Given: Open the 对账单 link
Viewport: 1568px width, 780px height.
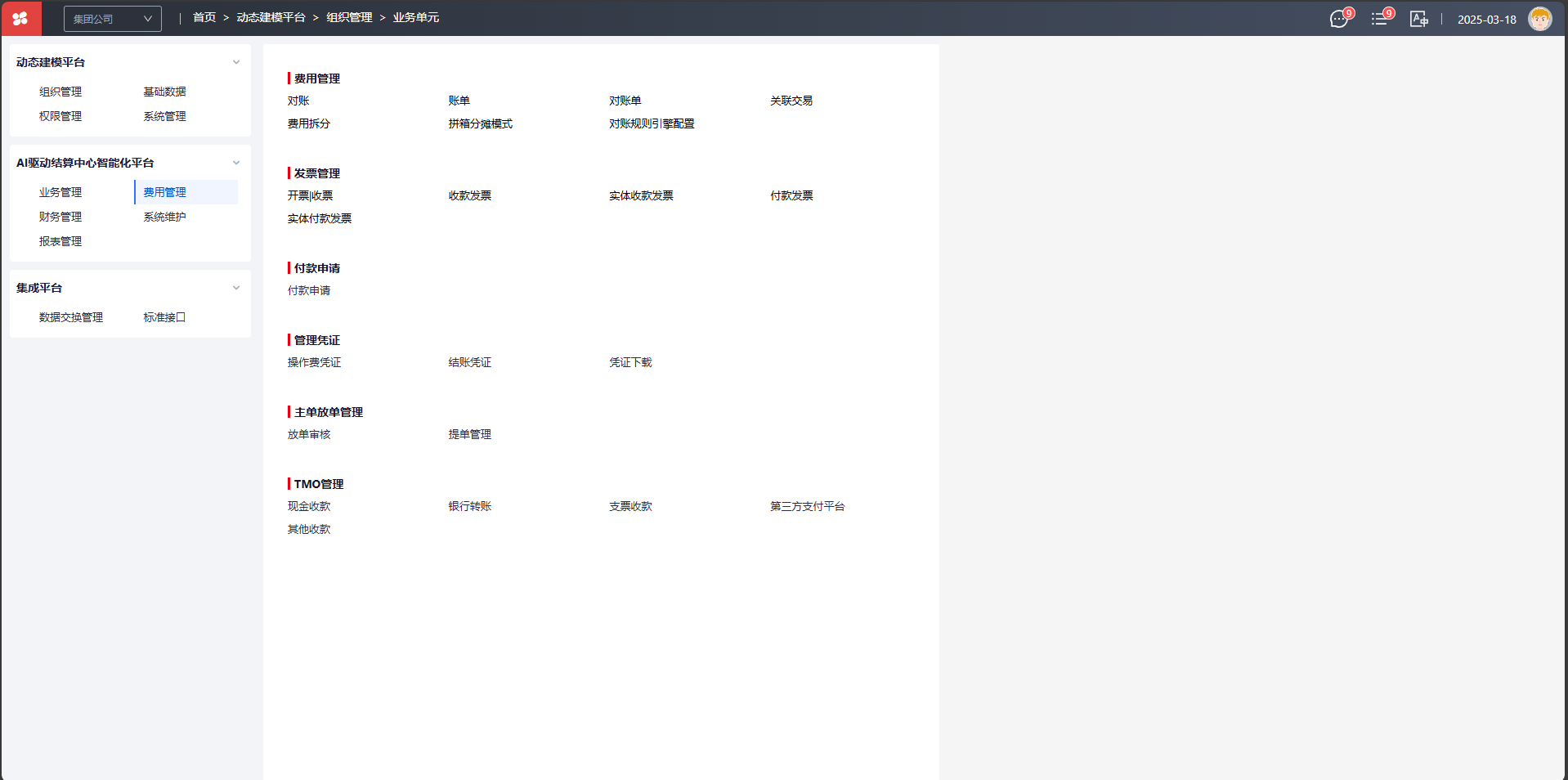Looking at the screenshot, I should tap(625, 101).
